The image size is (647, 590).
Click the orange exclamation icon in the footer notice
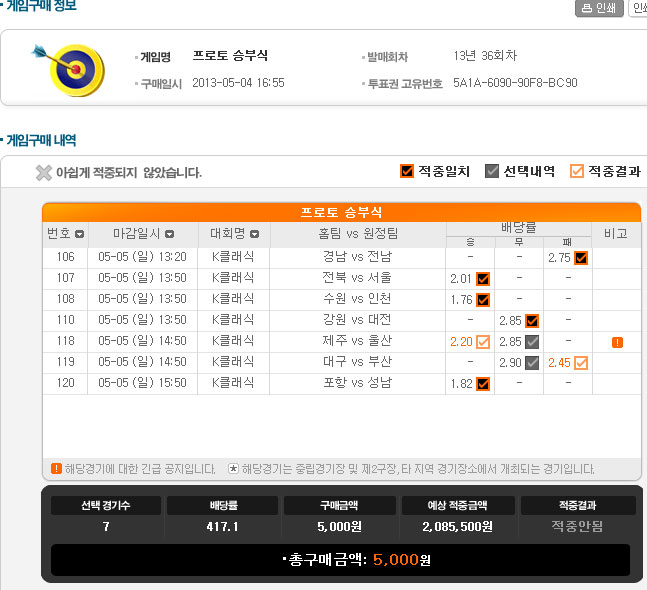tap(56, 469)
